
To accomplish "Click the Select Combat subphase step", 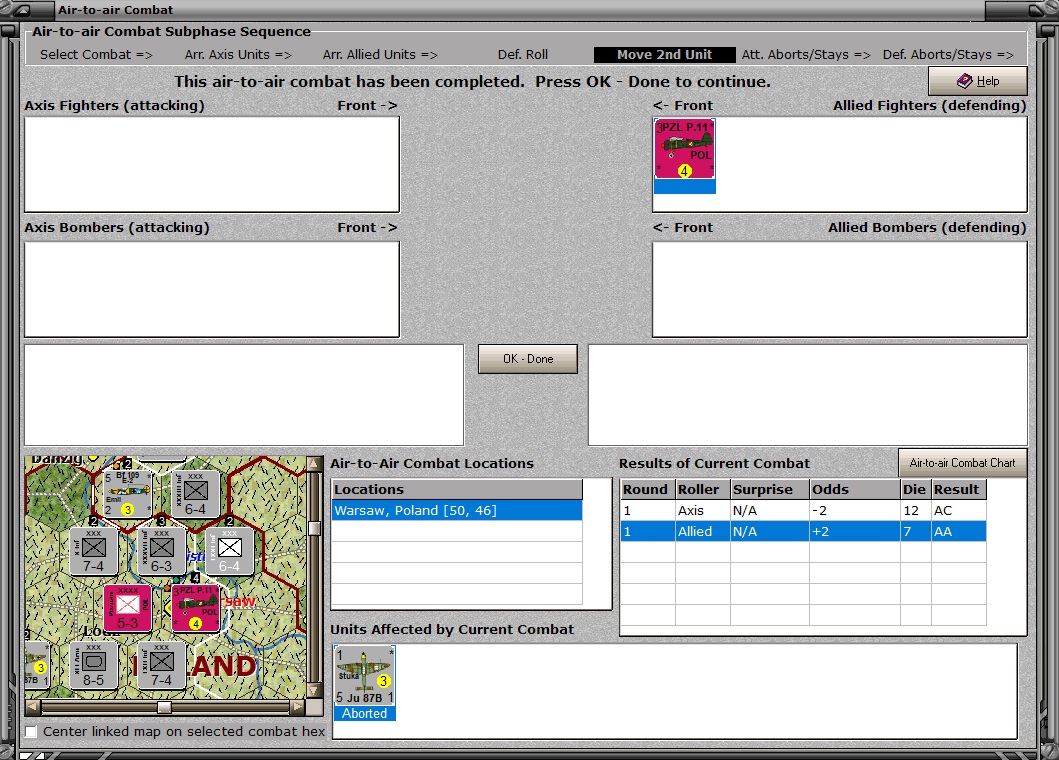I will tap(96, 55).
